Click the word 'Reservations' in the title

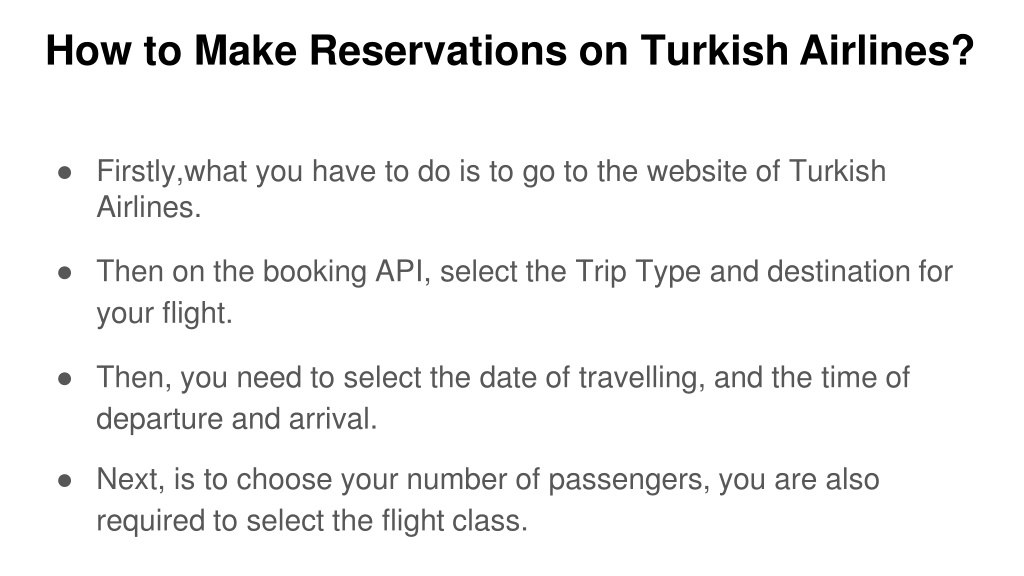(438, 50)
